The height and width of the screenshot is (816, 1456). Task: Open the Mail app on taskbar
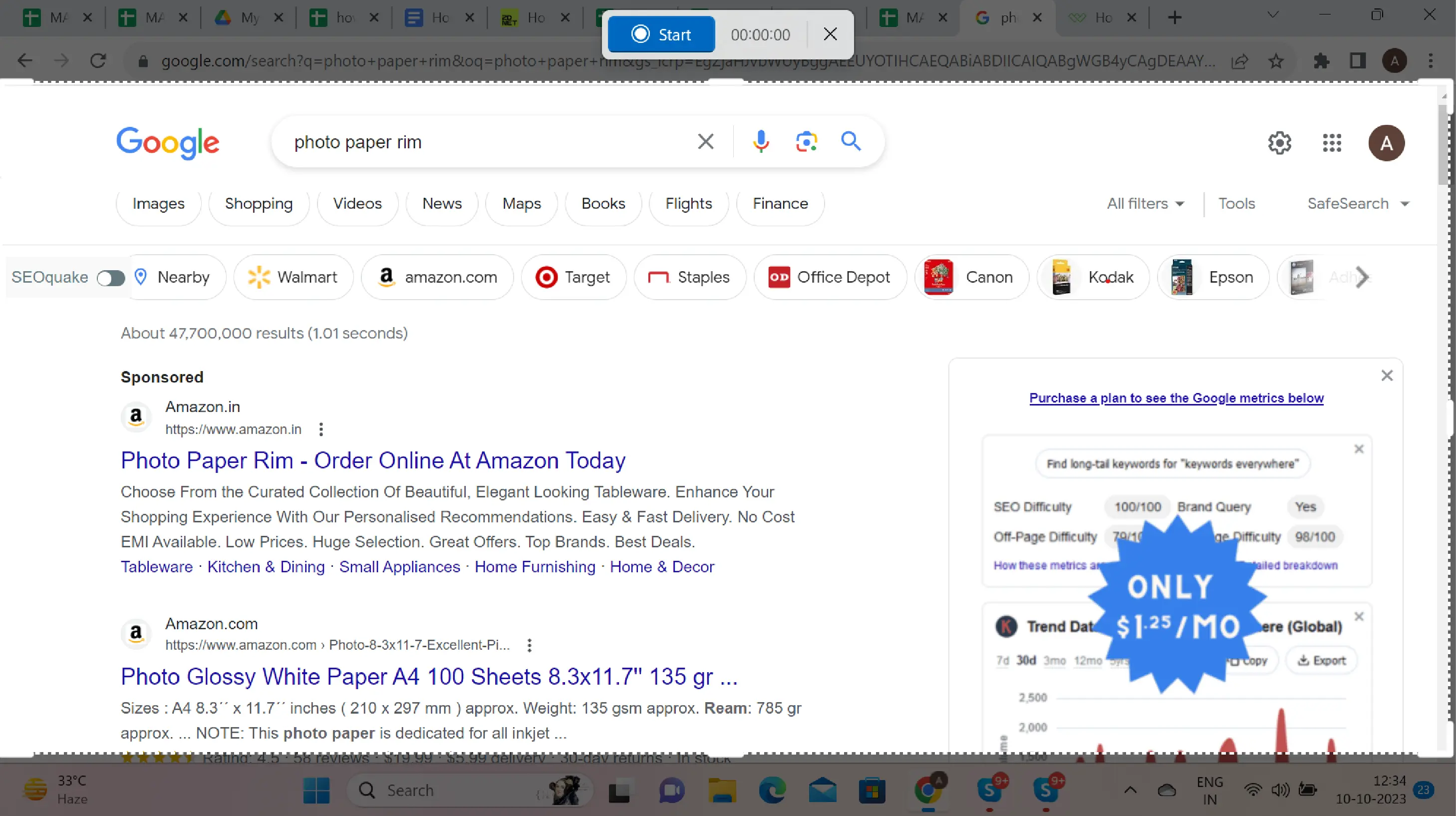pos(822,790)
